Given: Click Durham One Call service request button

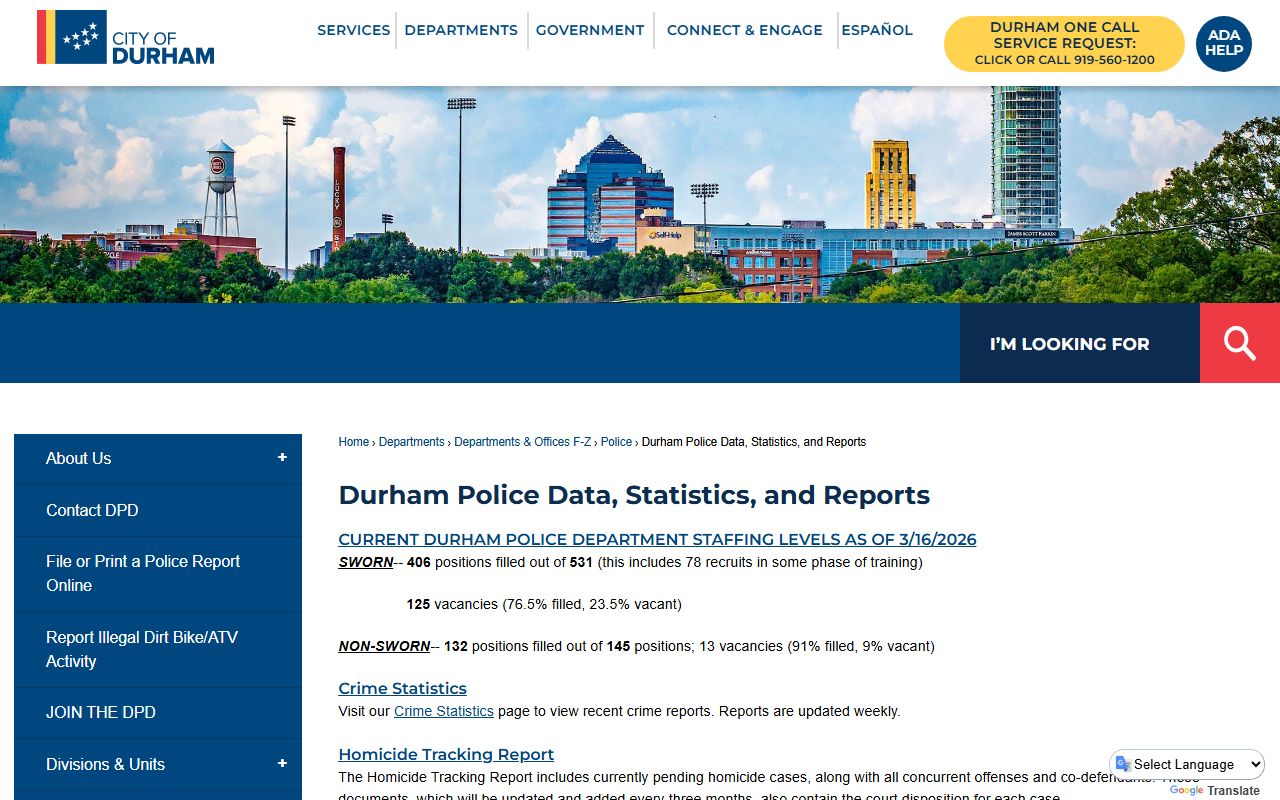Looking at the screenshot, I should [1064, 43].
